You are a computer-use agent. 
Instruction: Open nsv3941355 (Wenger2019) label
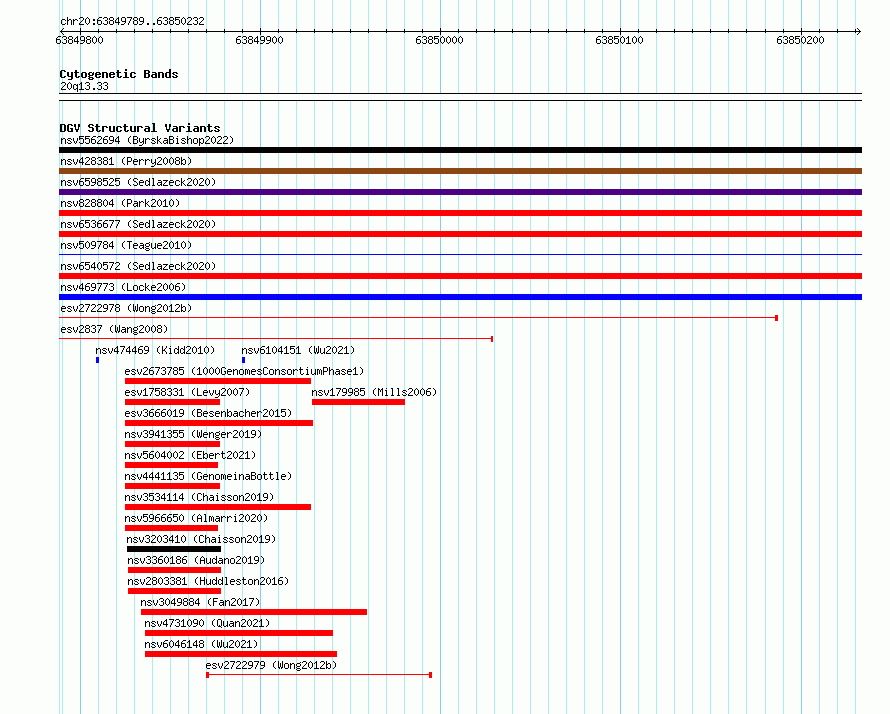pyautogui.click(x=193, y=434)
